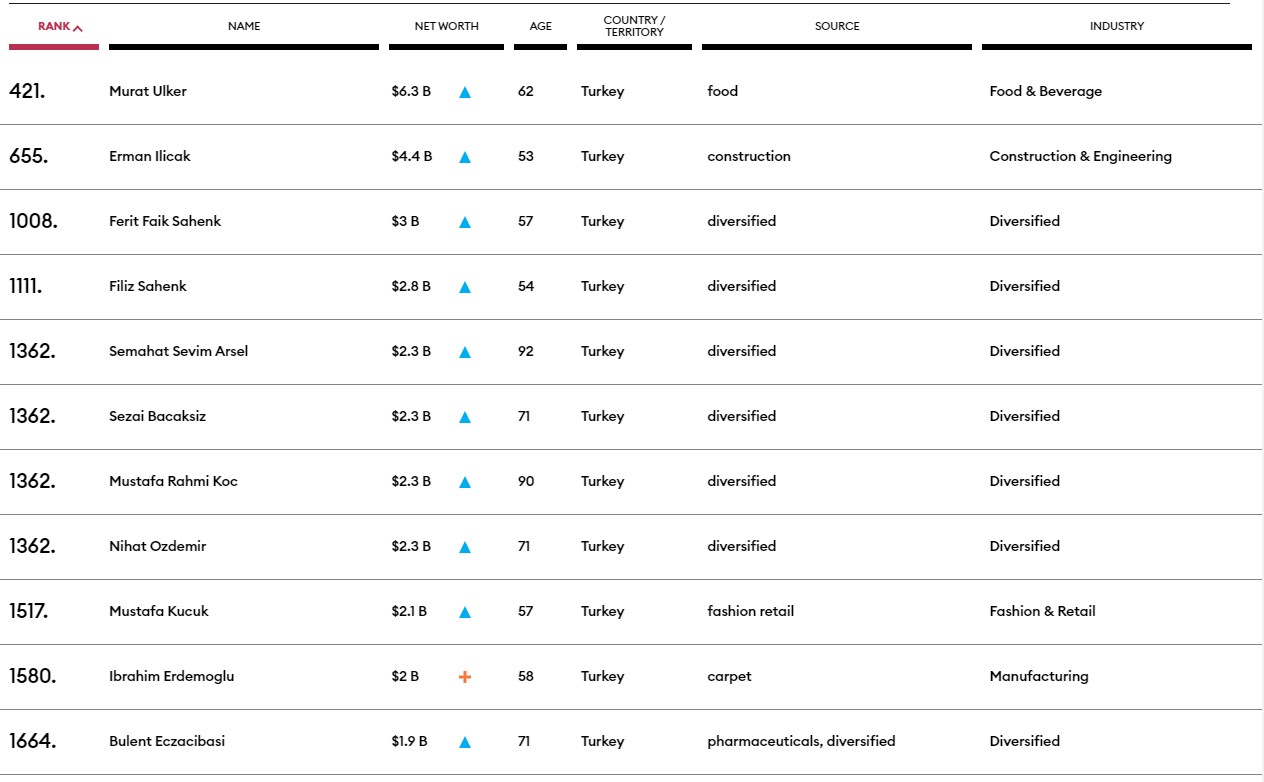Select Sezai Bacaksiz's name in the list
1264x782 pixels.
[158, 416]
